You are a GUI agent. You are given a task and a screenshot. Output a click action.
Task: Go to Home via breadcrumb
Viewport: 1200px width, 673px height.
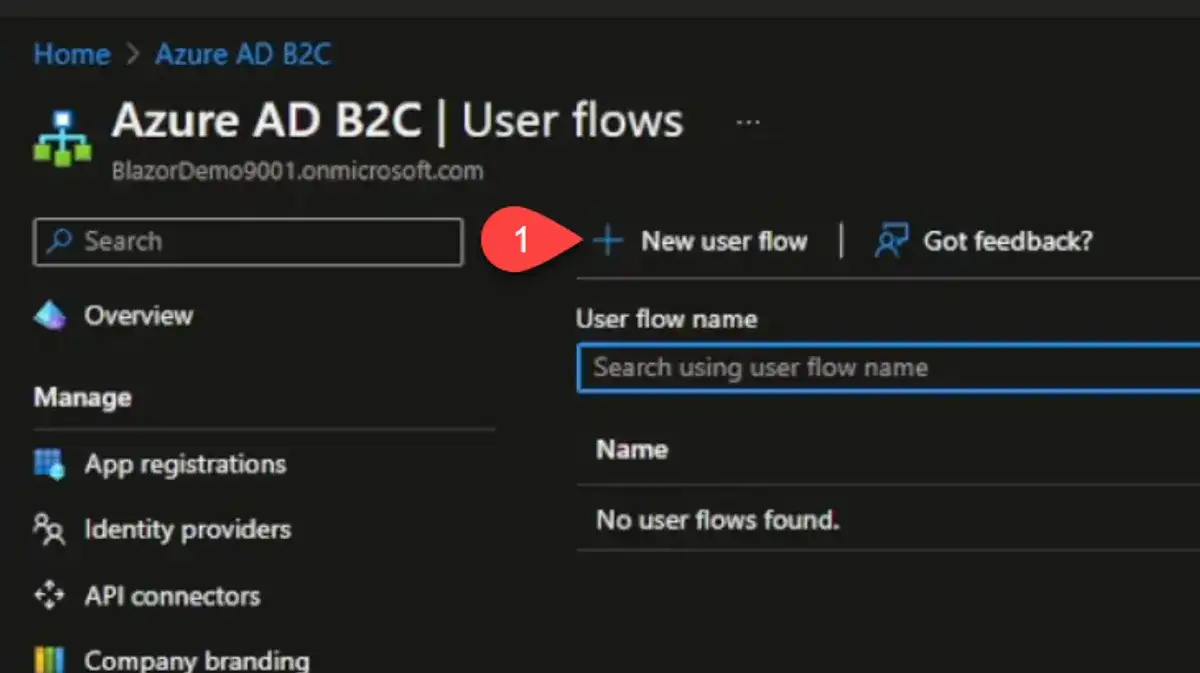(x=71, y=53)
